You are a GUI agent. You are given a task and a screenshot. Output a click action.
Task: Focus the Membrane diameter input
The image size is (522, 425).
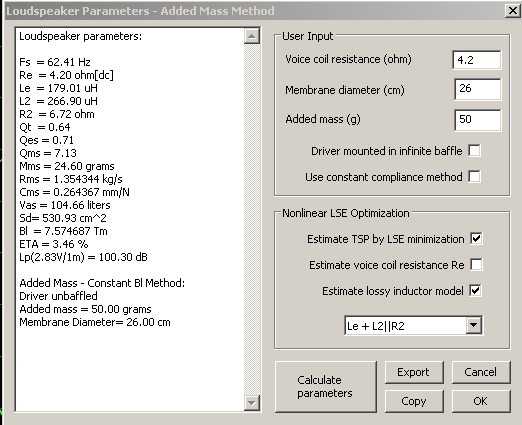tap(478, 89)
